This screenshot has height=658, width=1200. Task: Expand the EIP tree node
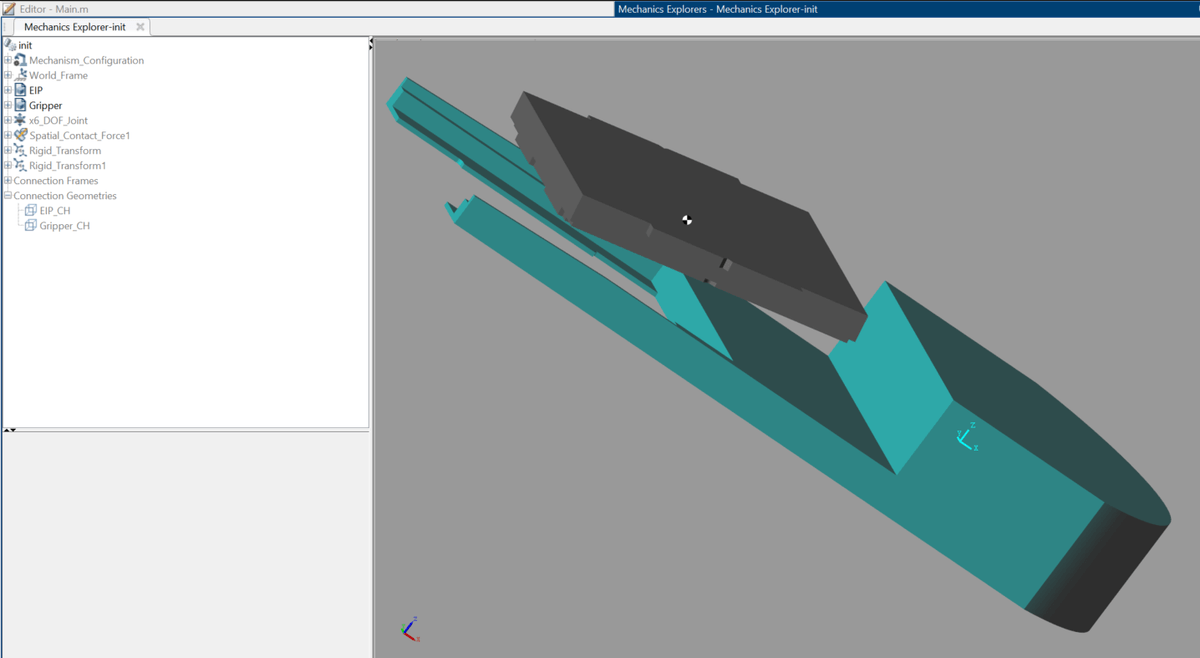pyautogui.click(x=6, y=90)
